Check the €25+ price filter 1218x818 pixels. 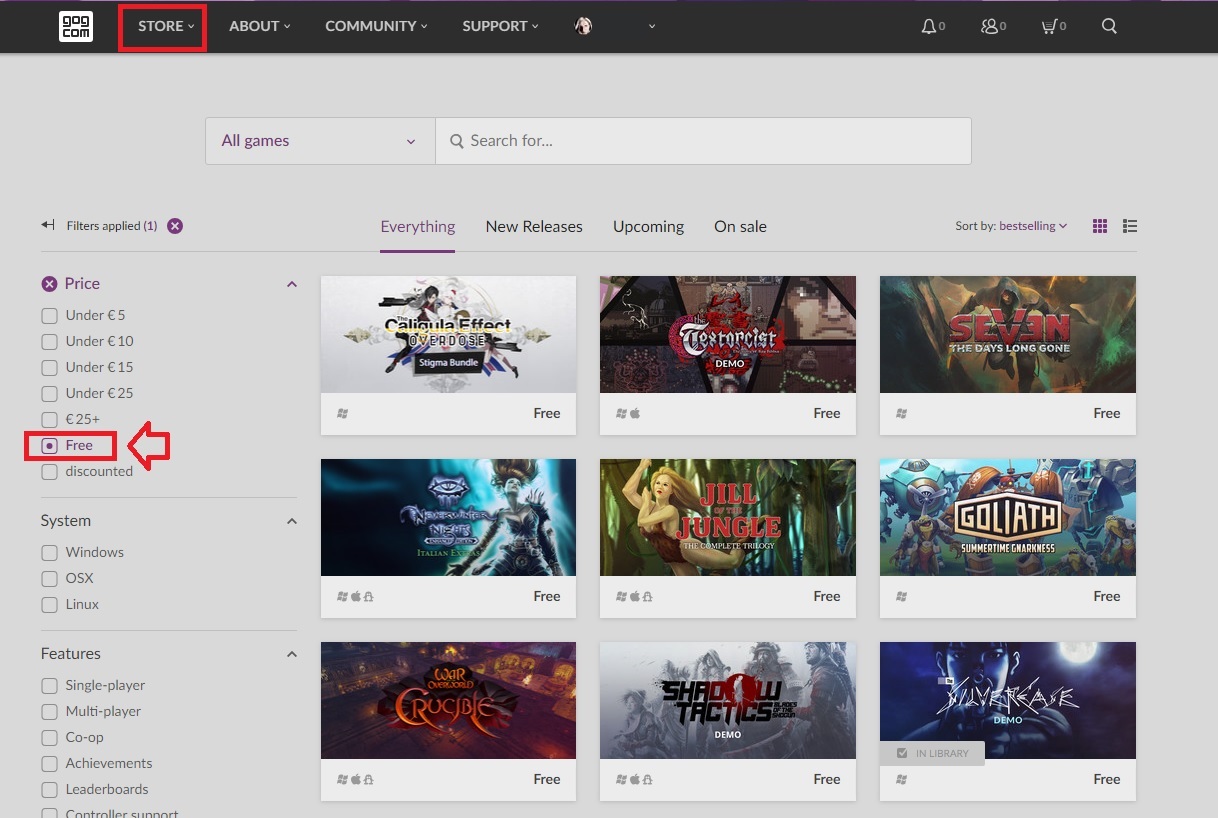coord(49,420)
